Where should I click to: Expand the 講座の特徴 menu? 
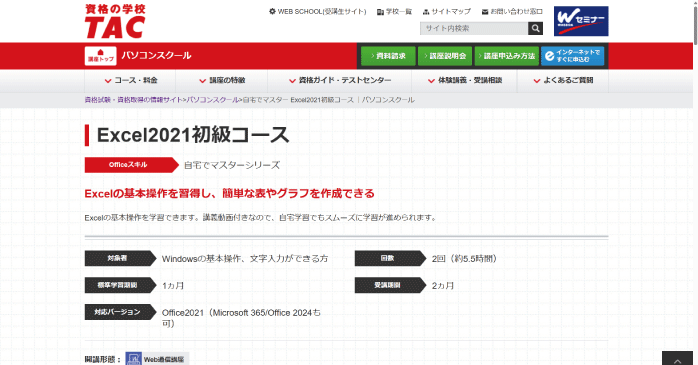pyautogui.click(x=222, y=81)
